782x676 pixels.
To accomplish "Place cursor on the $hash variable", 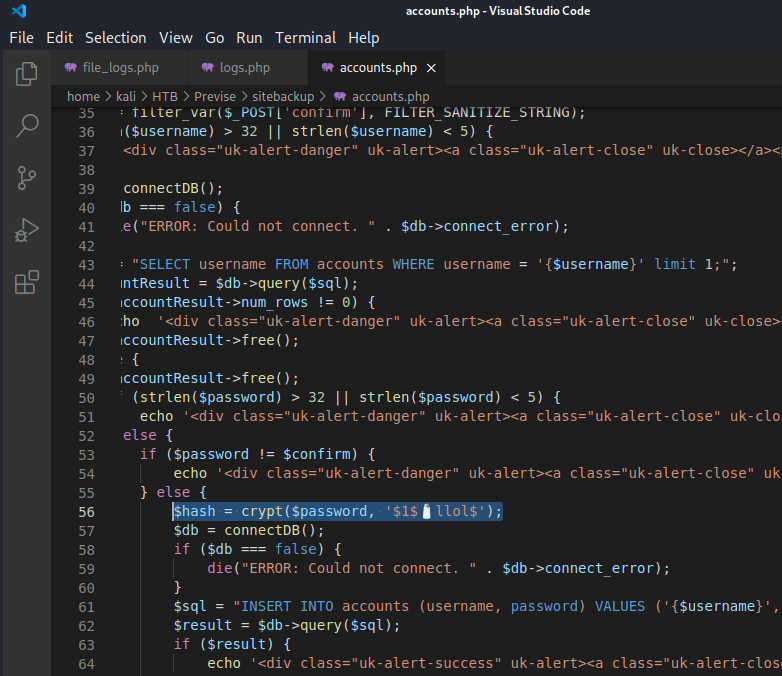I will point(190,512).
